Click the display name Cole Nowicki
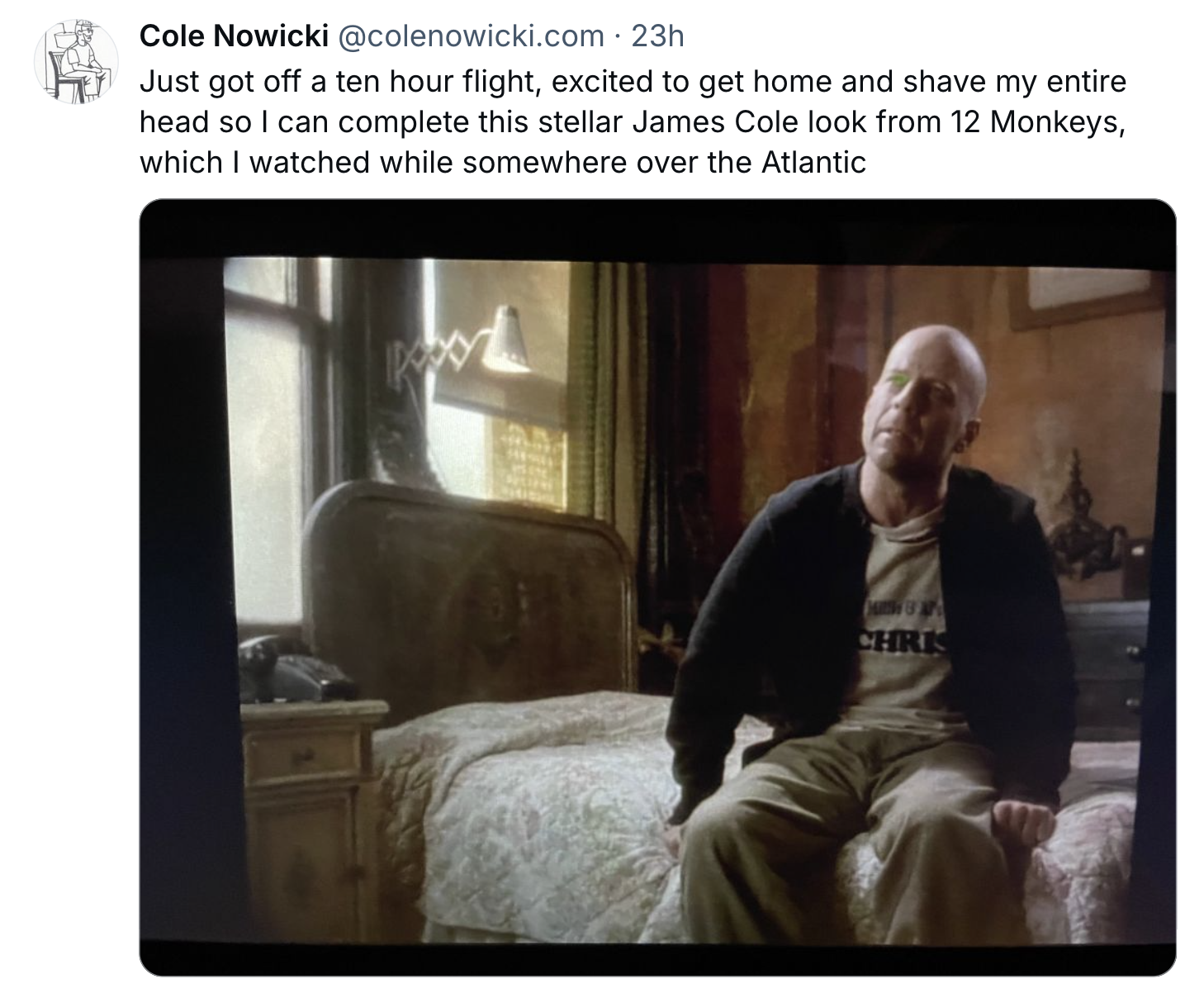Screen dimensions: 1204x998 (x=235, y=36)
